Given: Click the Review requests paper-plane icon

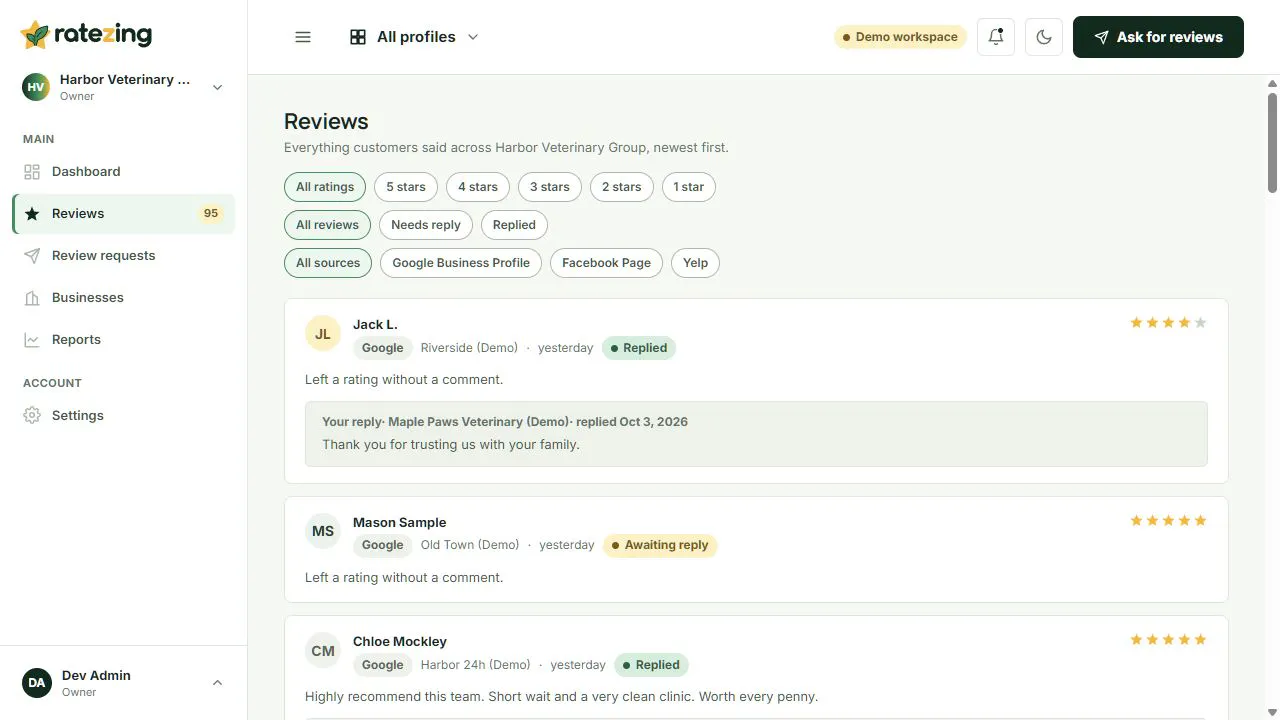Looking at the screenshot, I should pyautogui.click(x=32, y=256).
